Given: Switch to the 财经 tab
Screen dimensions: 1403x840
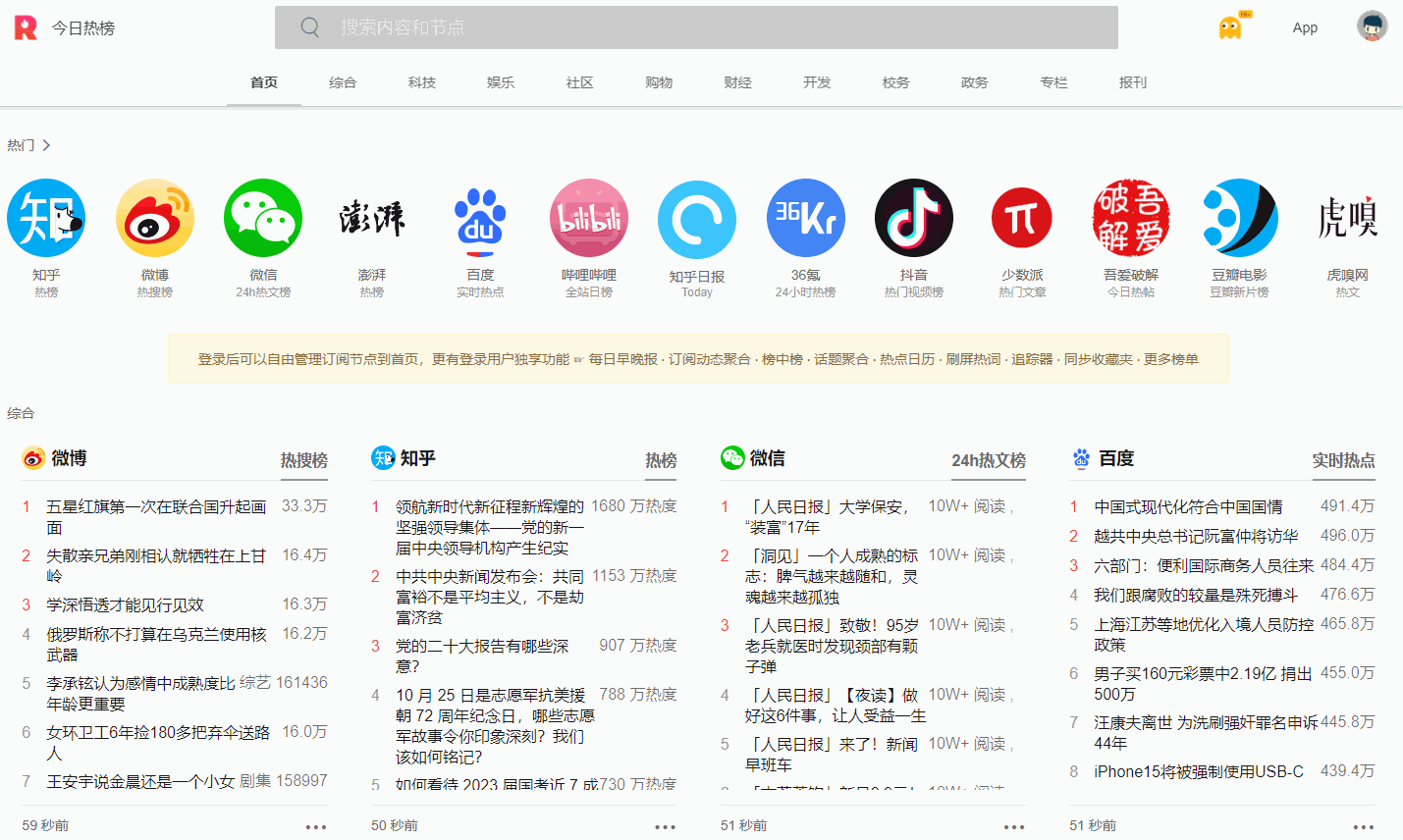Looking at the screenshot, I should tap(738, 82).
